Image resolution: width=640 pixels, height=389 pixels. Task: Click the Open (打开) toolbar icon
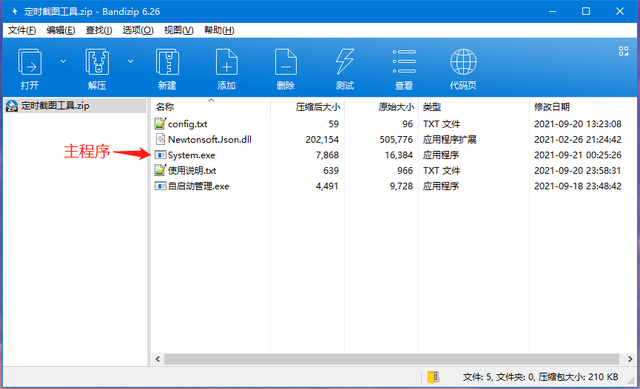(29, 62)
